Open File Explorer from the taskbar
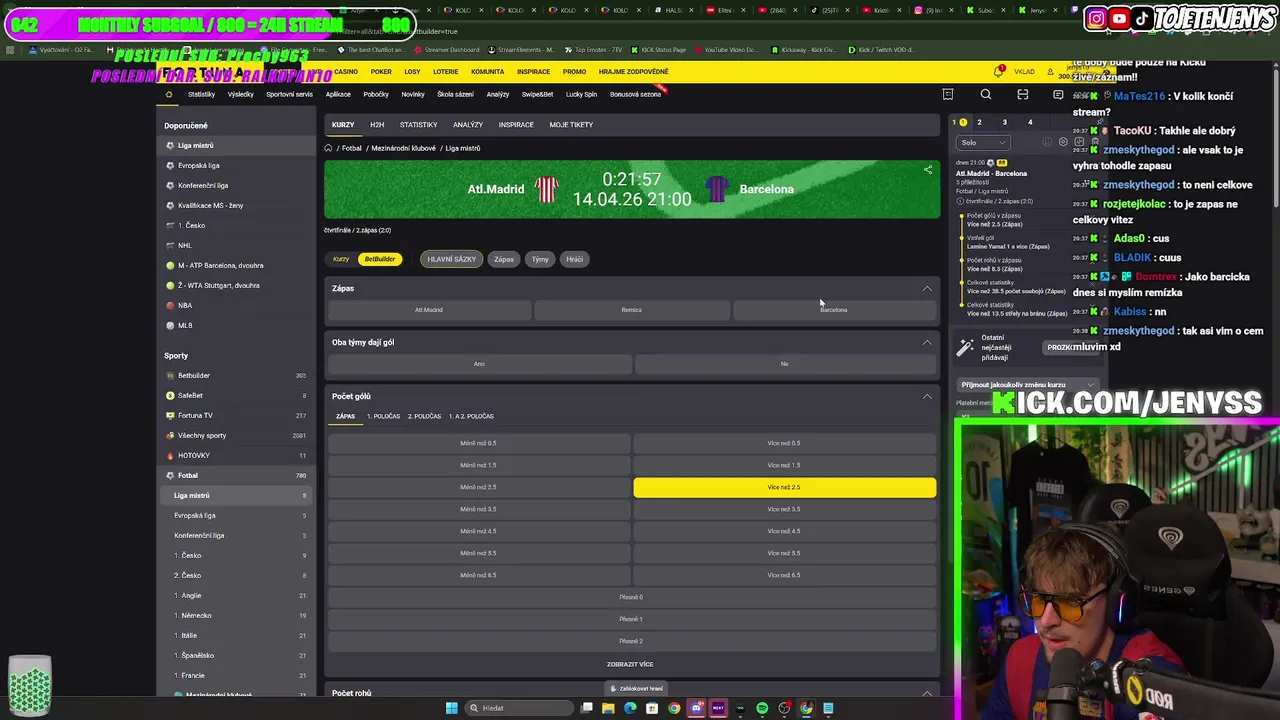The image size is (1280, 720). click(x=608, y=708)
